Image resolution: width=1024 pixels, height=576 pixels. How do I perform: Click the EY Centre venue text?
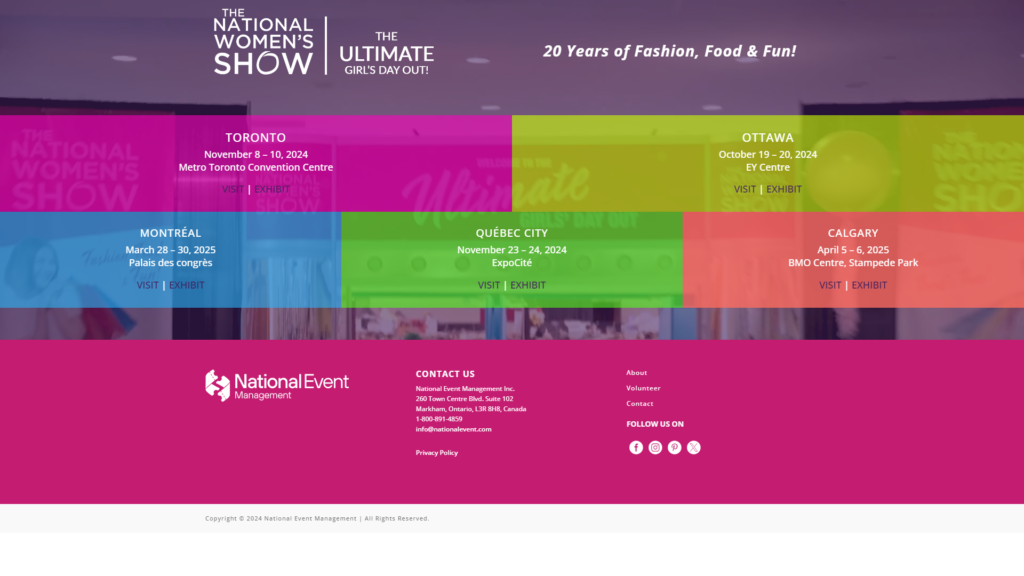767,167
